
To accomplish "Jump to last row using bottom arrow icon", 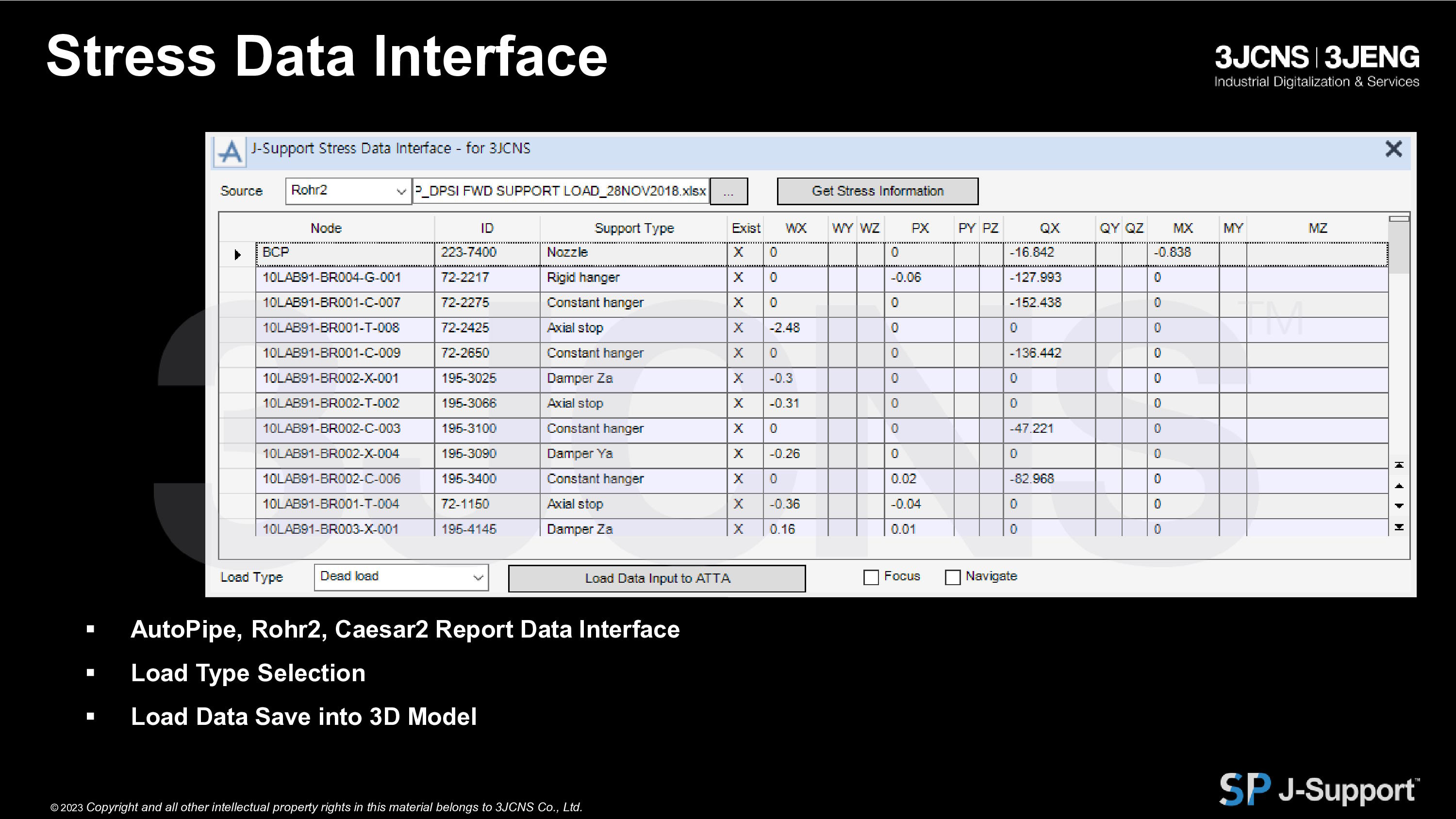I will (1399, 527).
